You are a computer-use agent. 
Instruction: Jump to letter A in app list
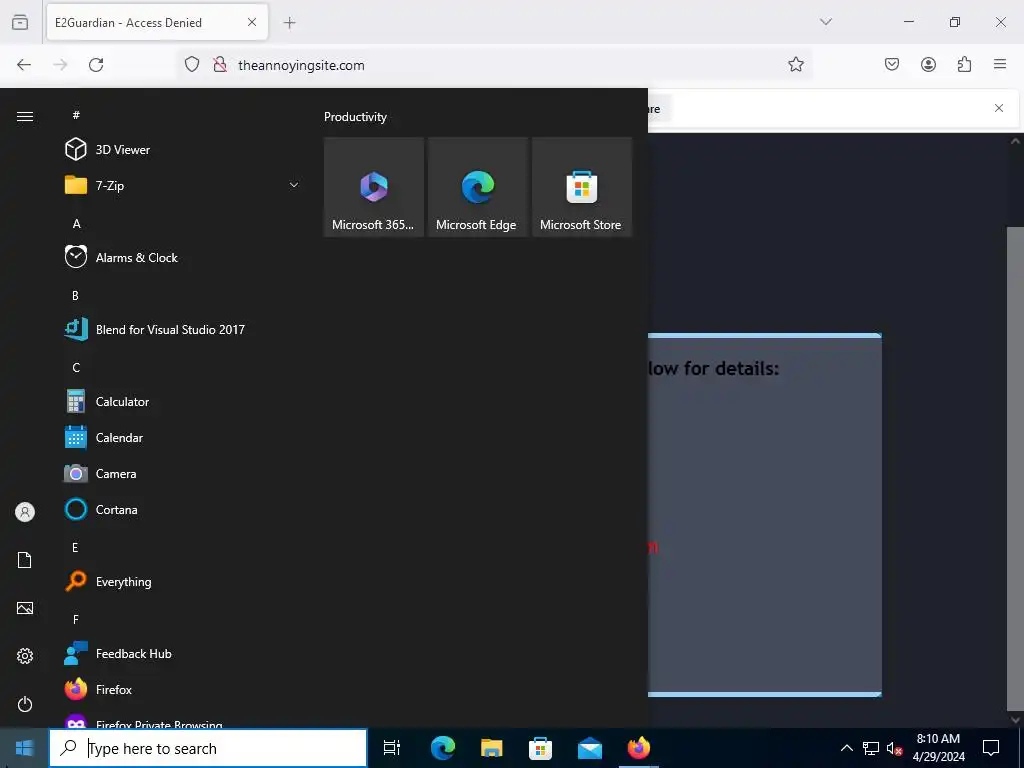point(76,223)
